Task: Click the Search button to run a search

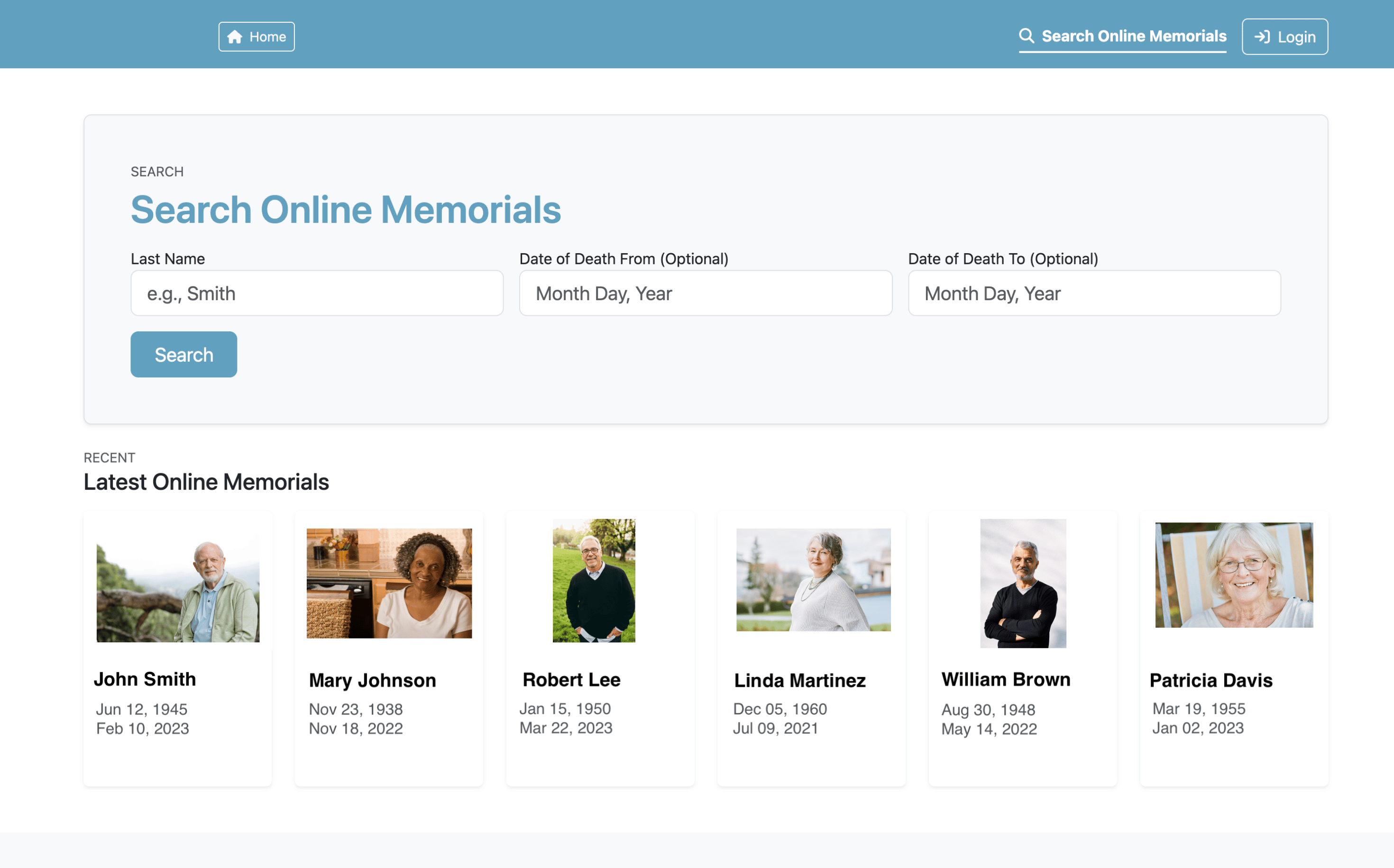Action: pyautogui.click(x=183, y=354)
